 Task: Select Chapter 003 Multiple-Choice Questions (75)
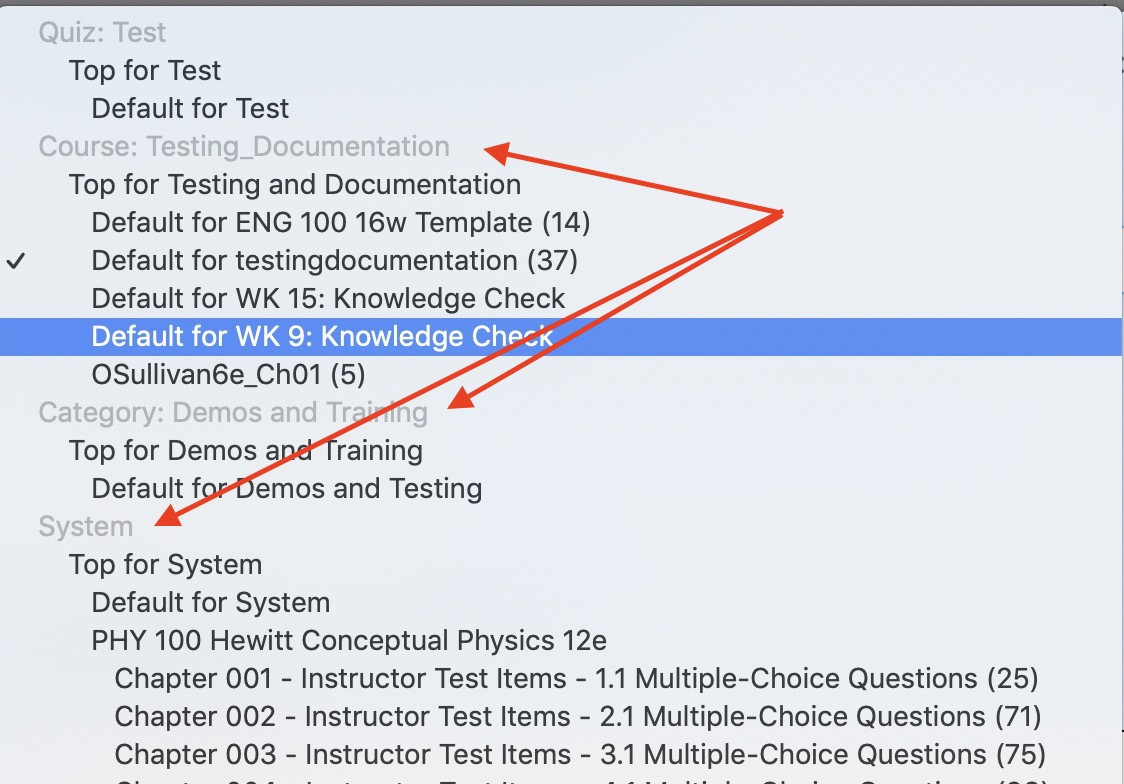click(580, 754)
